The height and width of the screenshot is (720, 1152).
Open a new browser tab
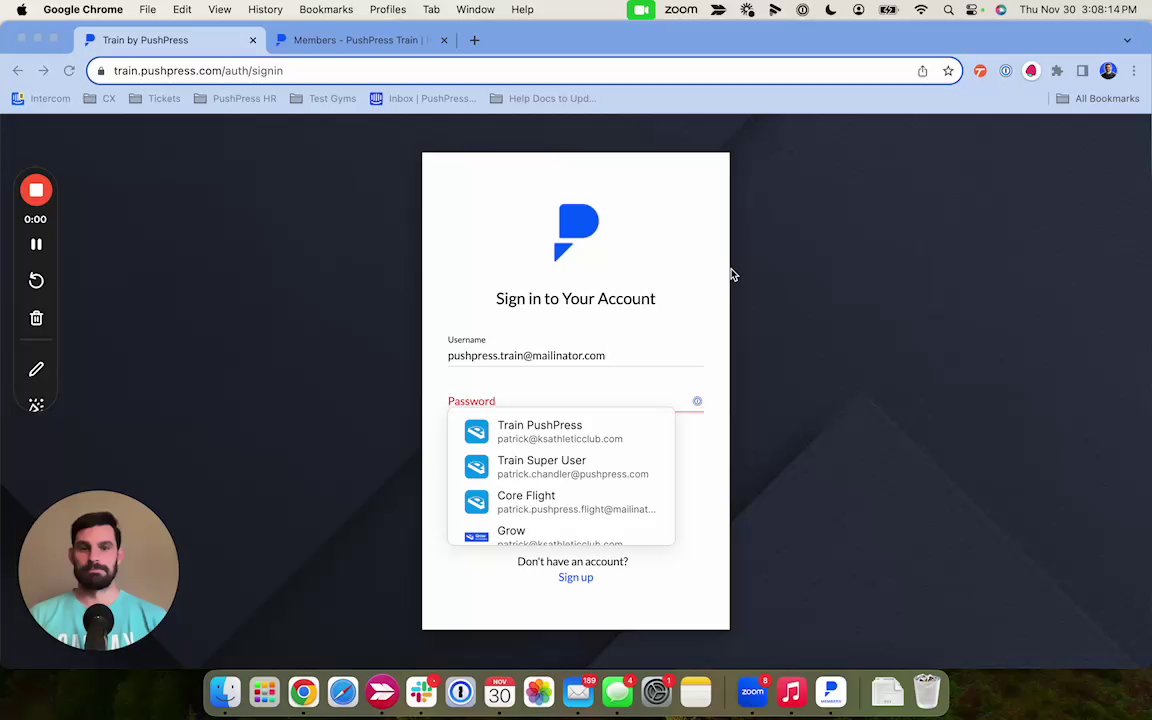pyautogui.click(x=475, y=40)
